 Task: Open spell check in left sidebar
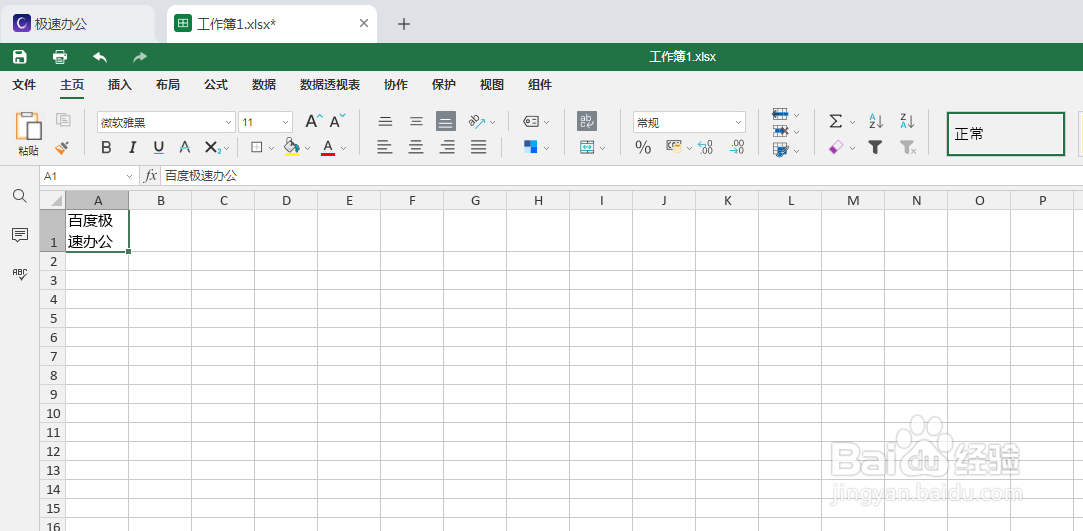click(x=20, y=273)
